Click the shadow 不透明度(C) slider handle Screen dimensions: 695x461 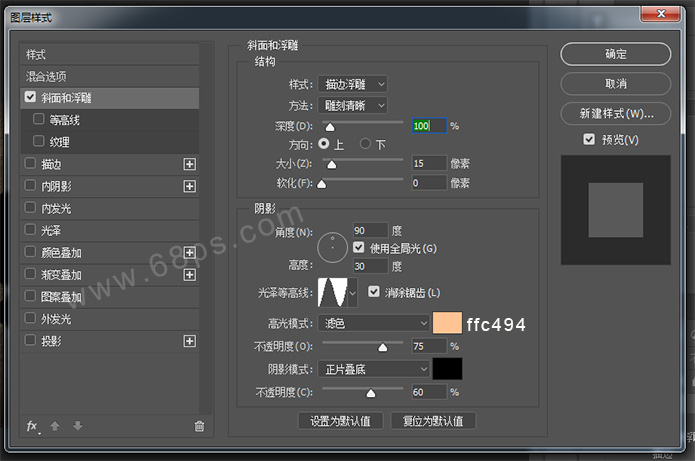(x=371, y=394)
